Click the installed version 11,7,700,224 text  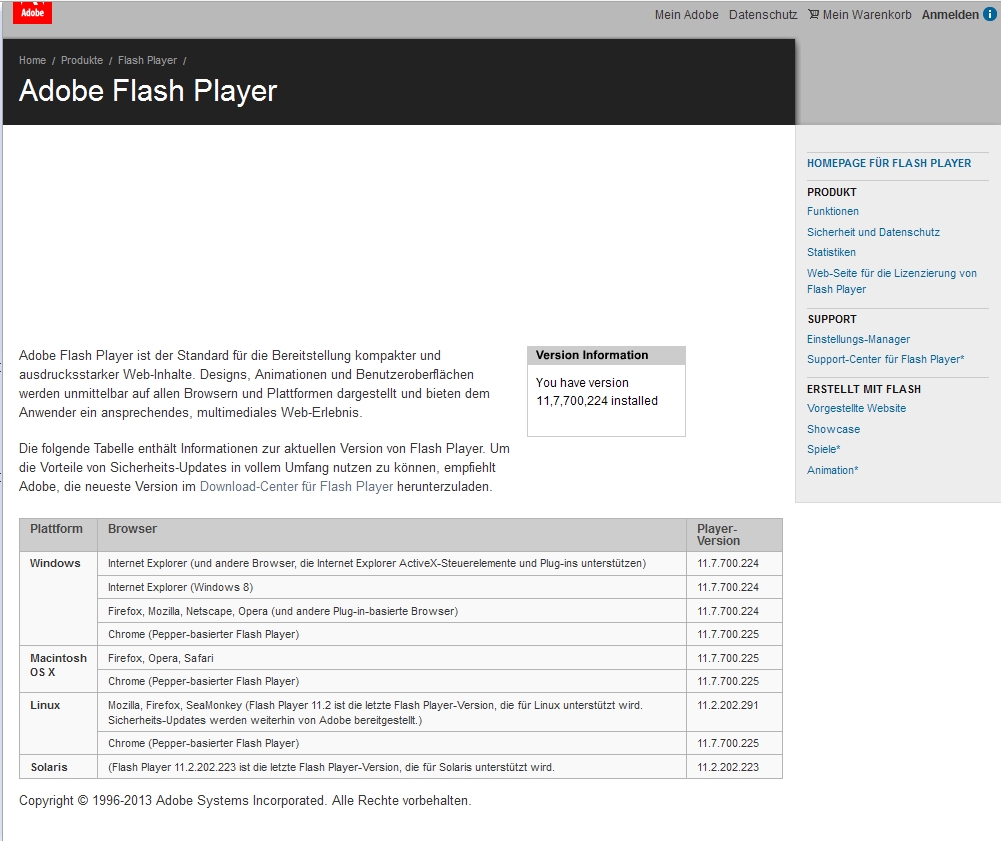coord(597,401)
